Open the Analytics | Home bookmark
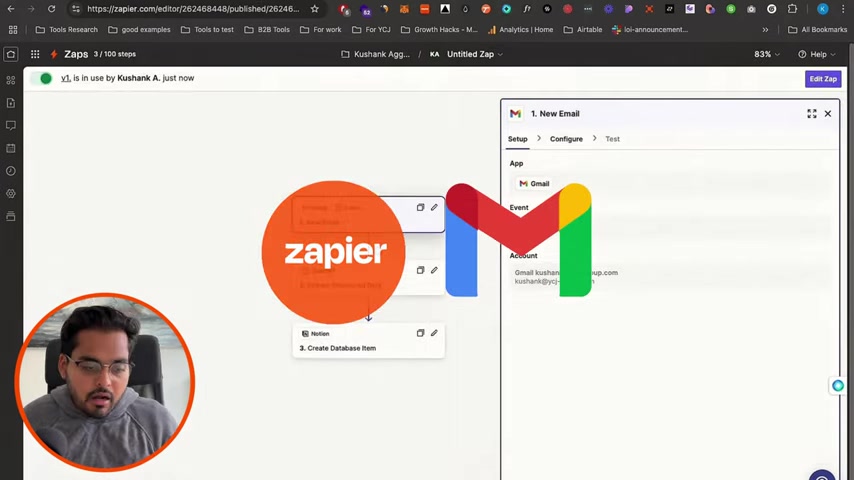 (520, 29)
